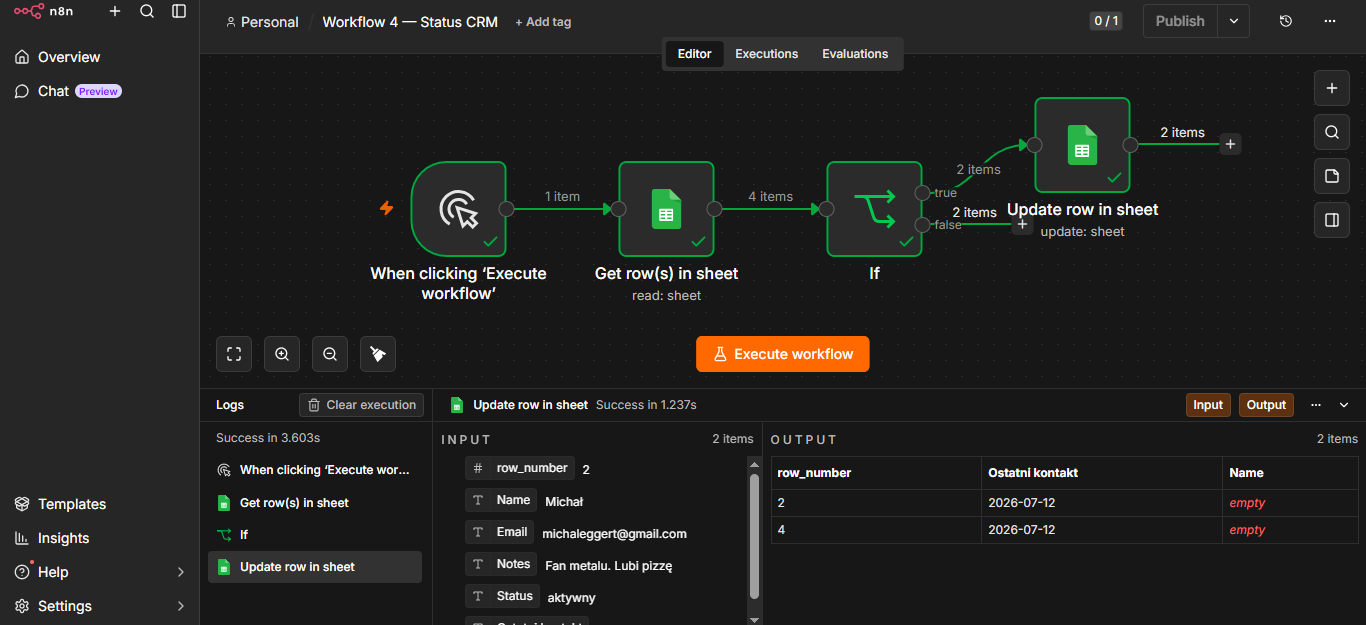
Task: Click the n8n logo icon
Action: (28, 11)
